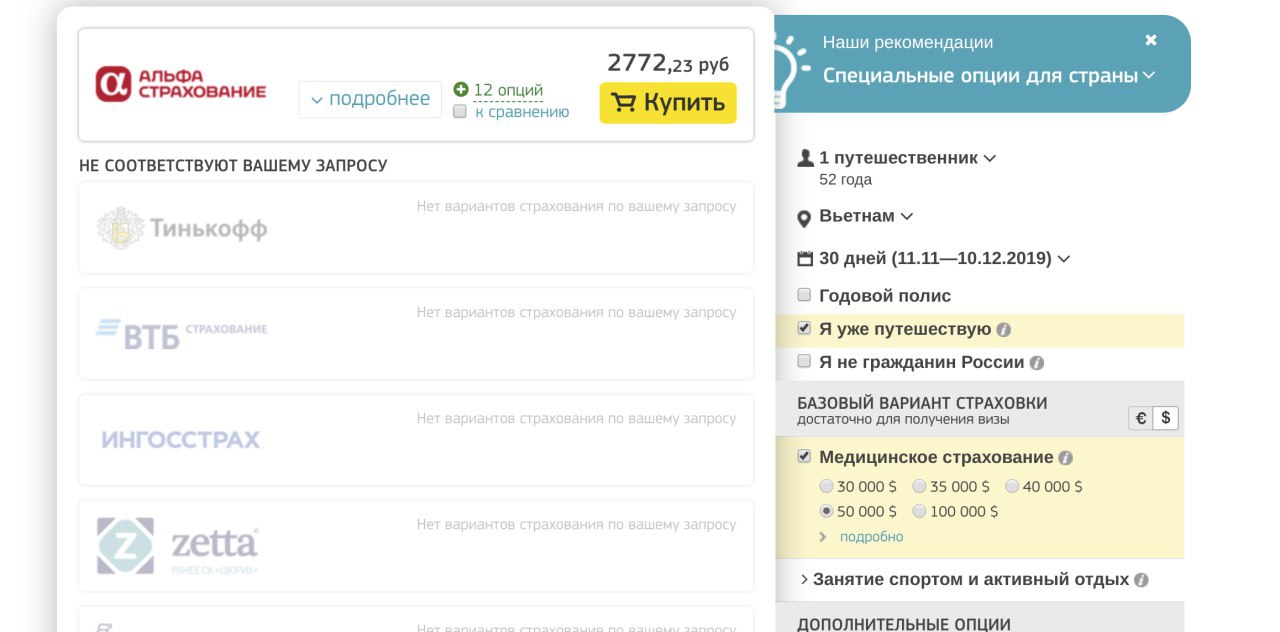Toggle the Медицинское страхование checkbox
The height and width of the screenshot is (632, 1280).
click(x=804, y=456)
